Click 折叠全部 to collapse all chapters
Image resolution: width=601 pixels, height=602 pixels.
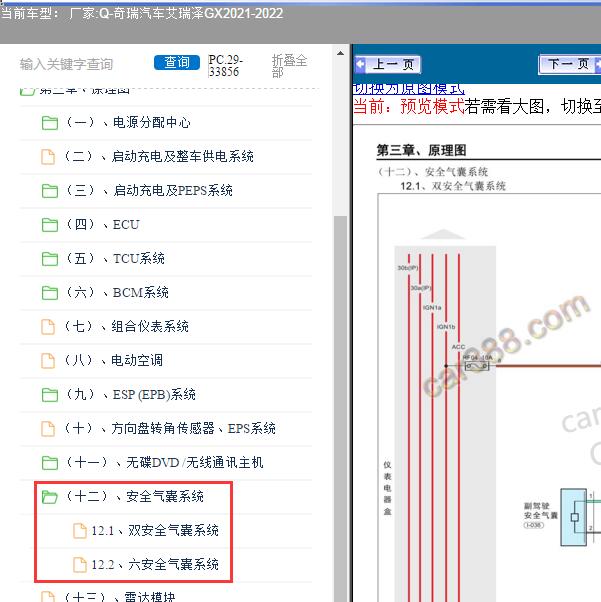click(x=289, y=66)
